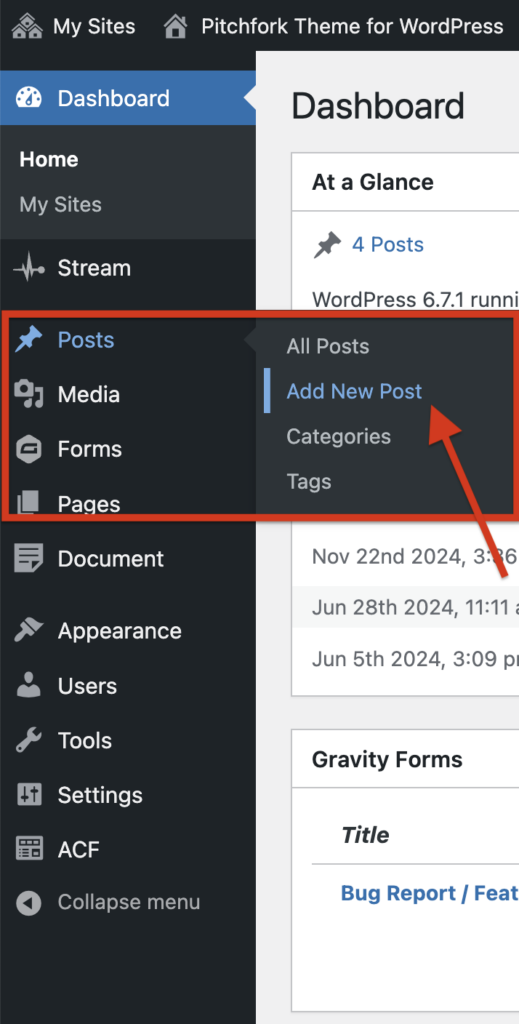Choose Tags from Posts flyout
The height and width of the screenshot is (1024, 519).
click(x=308, y=482)
